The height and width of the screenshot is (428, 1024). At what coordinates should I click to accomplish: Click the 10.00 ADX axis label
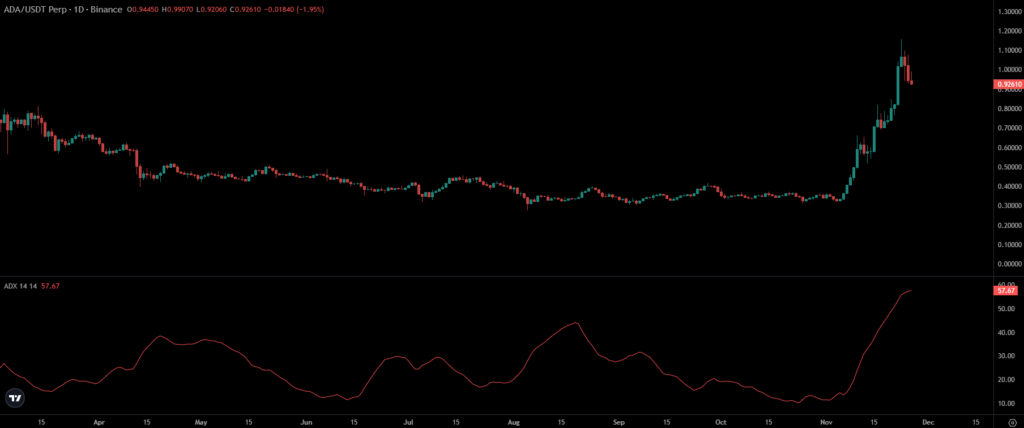pos(1006,404)
